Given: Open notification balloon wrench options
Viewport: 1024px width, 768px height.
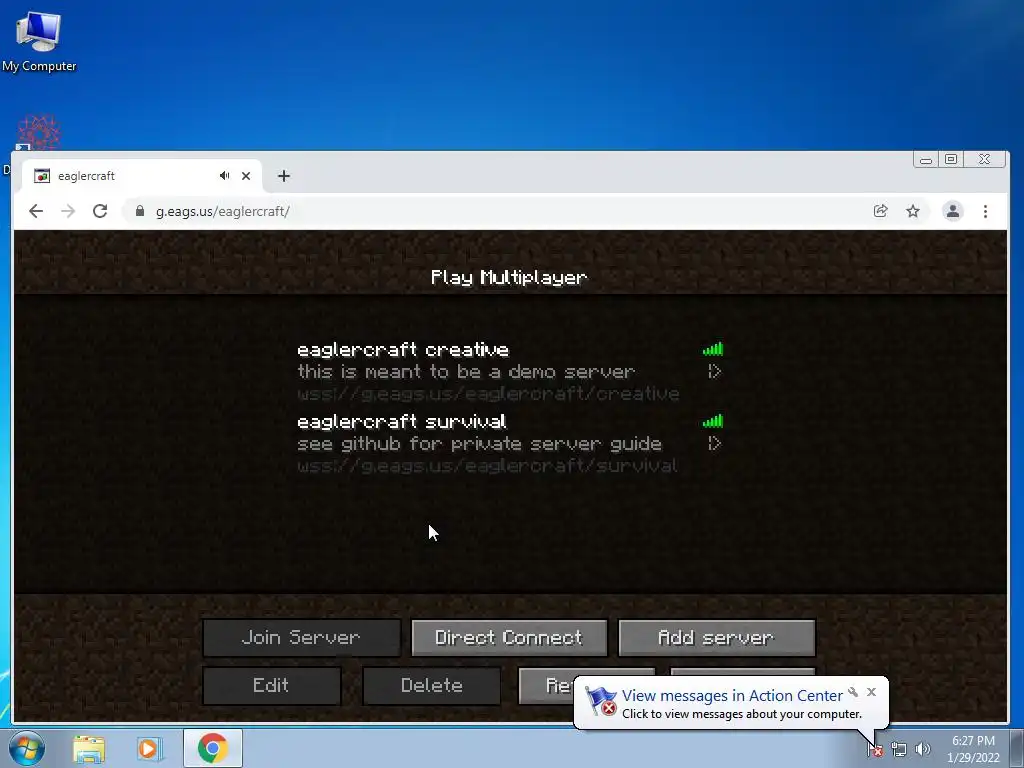Looking at the screenshot, I should click(x=853, y=692).
